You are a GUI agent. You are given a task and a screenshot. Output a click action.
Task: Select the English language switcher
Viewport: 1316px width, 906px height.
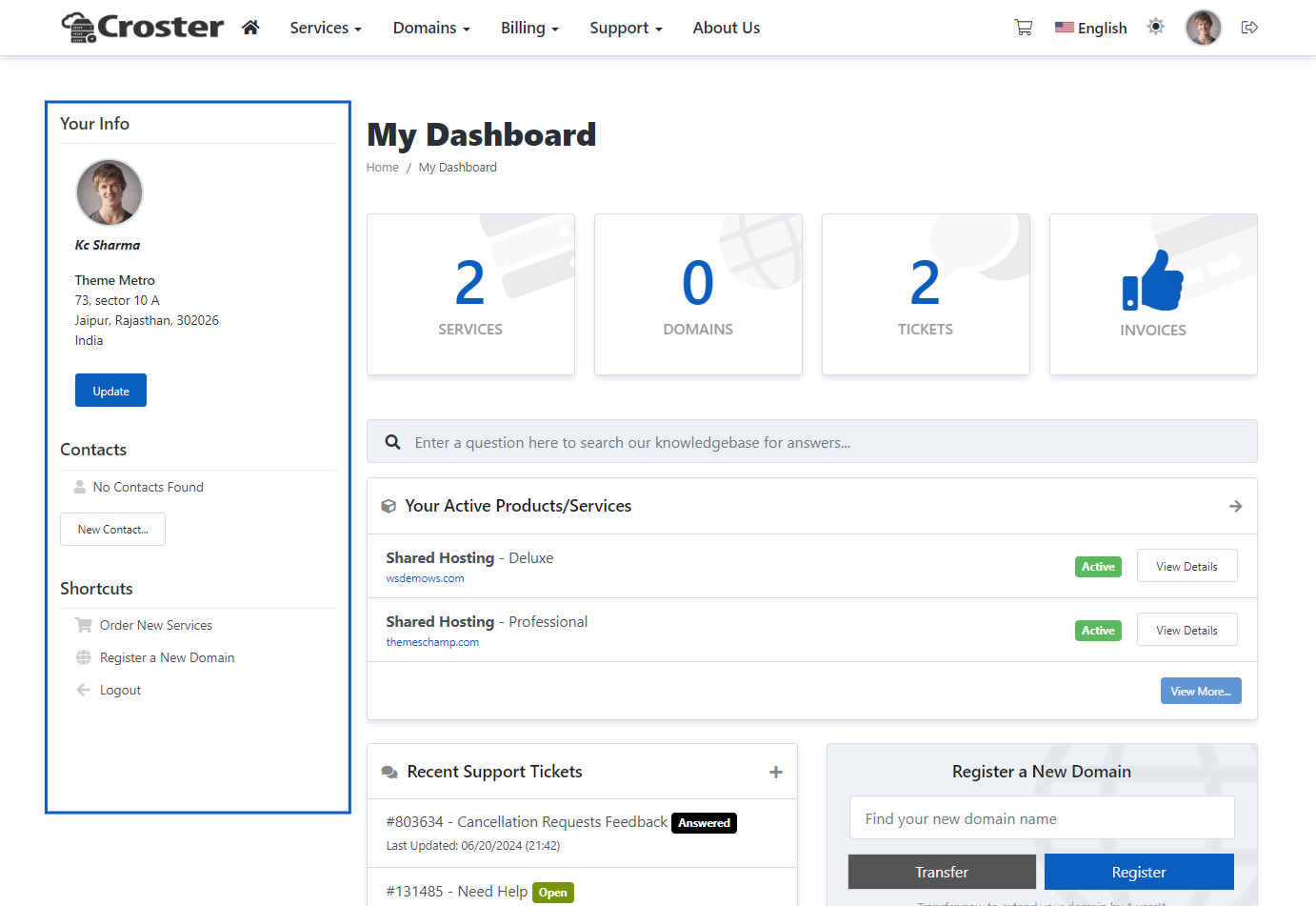pos(1091,28)
